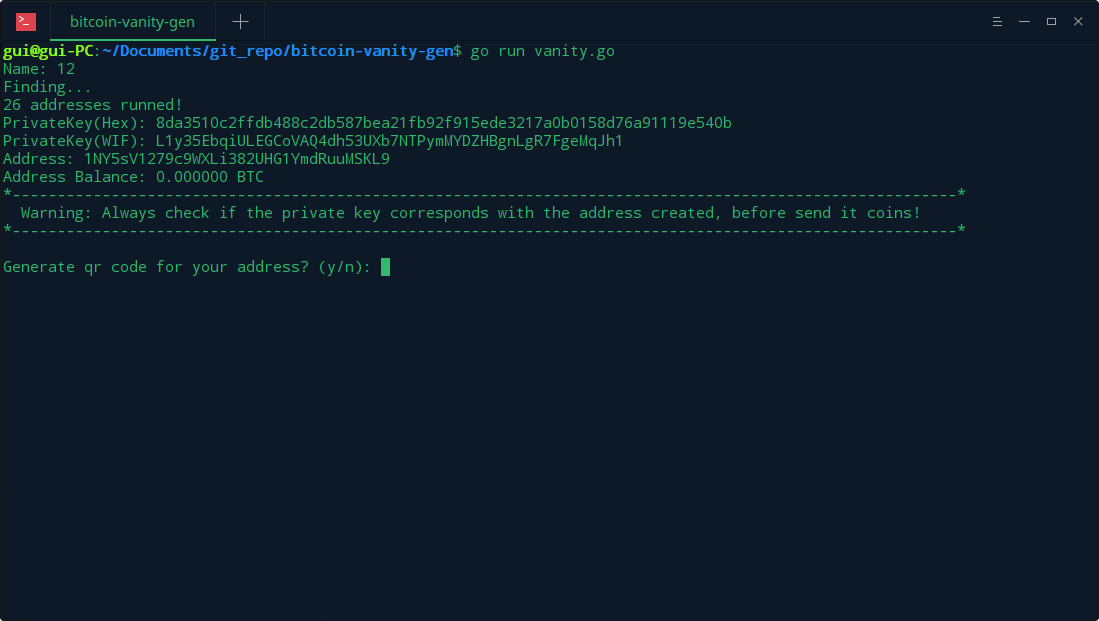Select the bitcoin-vanity-gen tab

coord(132,22)
